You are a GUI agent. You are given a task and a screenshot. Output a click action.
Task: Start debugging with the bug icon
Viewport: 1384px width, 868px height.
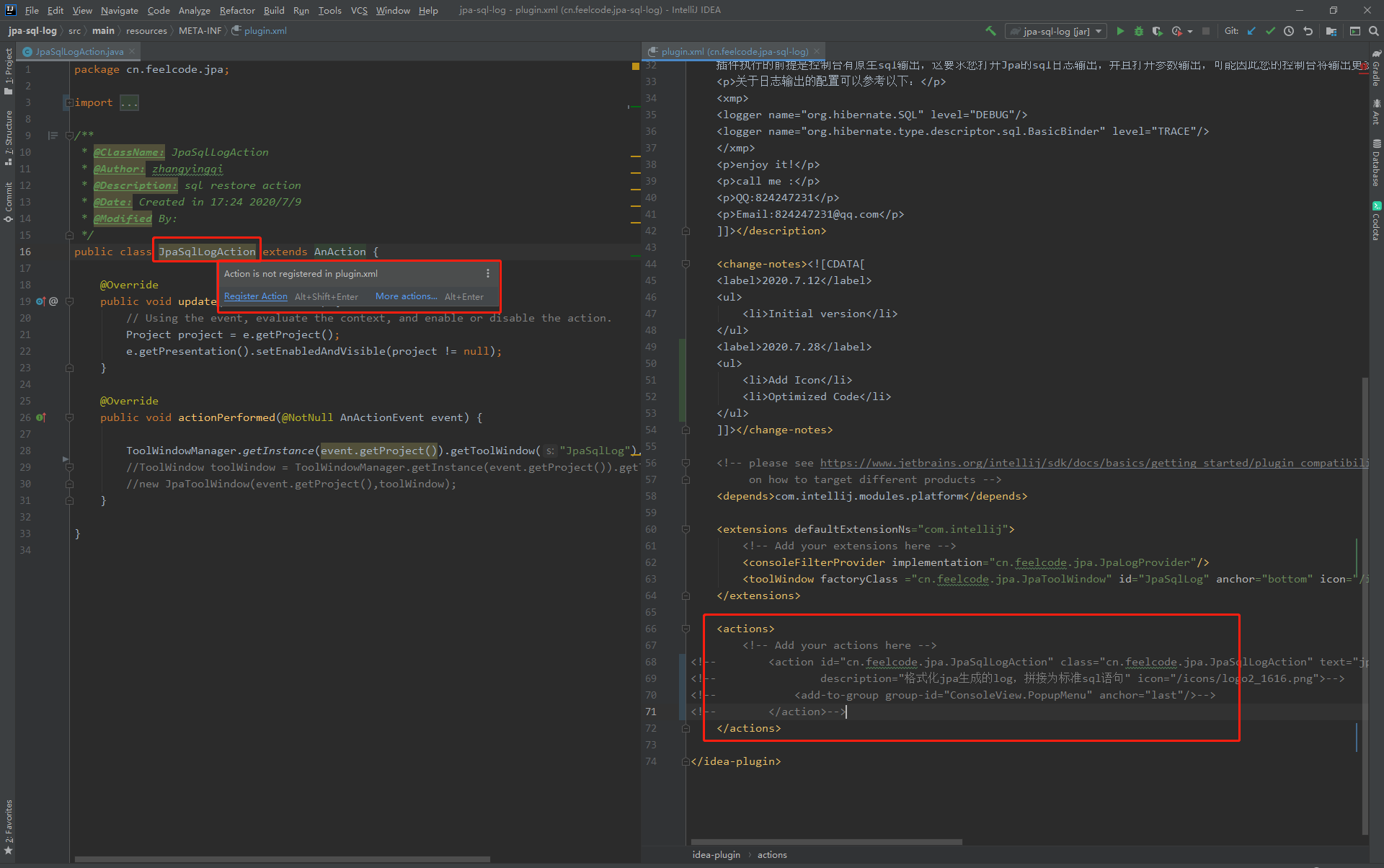(x=1139, y=31)
